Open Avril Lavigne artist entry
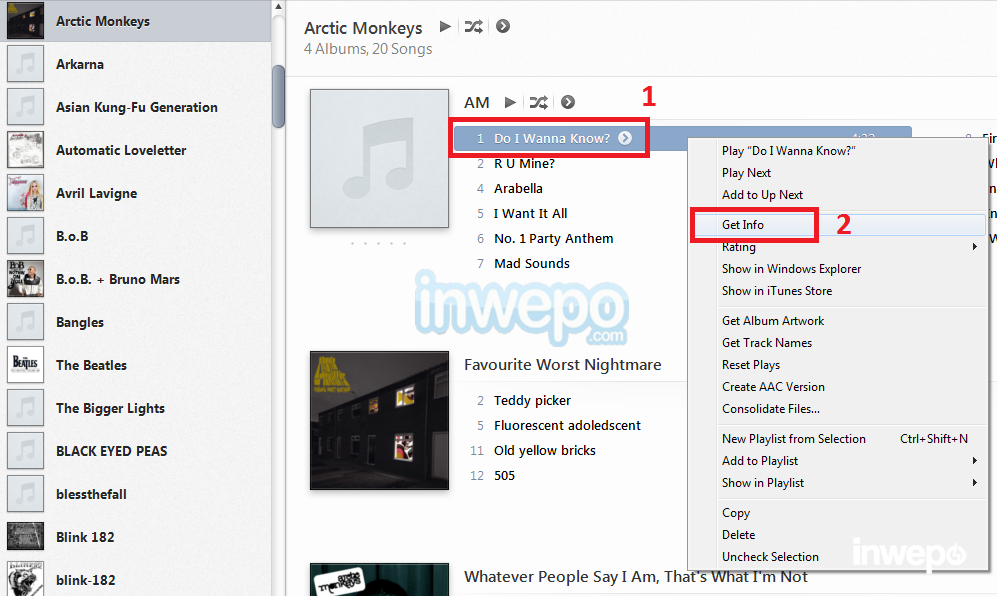Screen dimensions: 997x596 (135, 193)
